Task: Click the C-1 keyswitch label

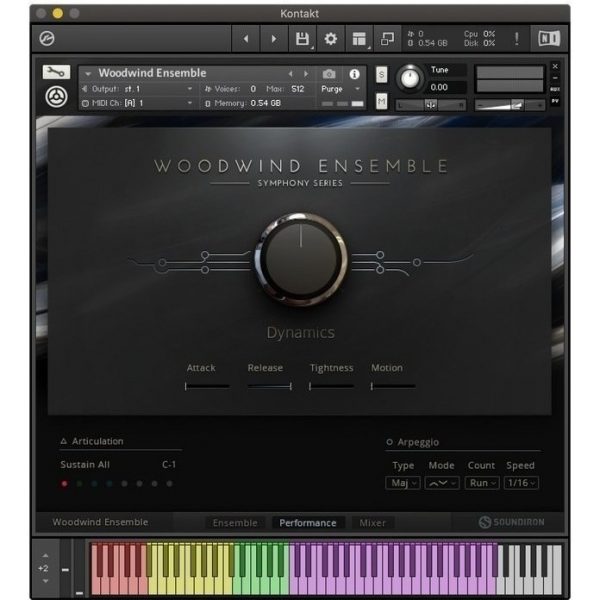Action: click(169, 465)
